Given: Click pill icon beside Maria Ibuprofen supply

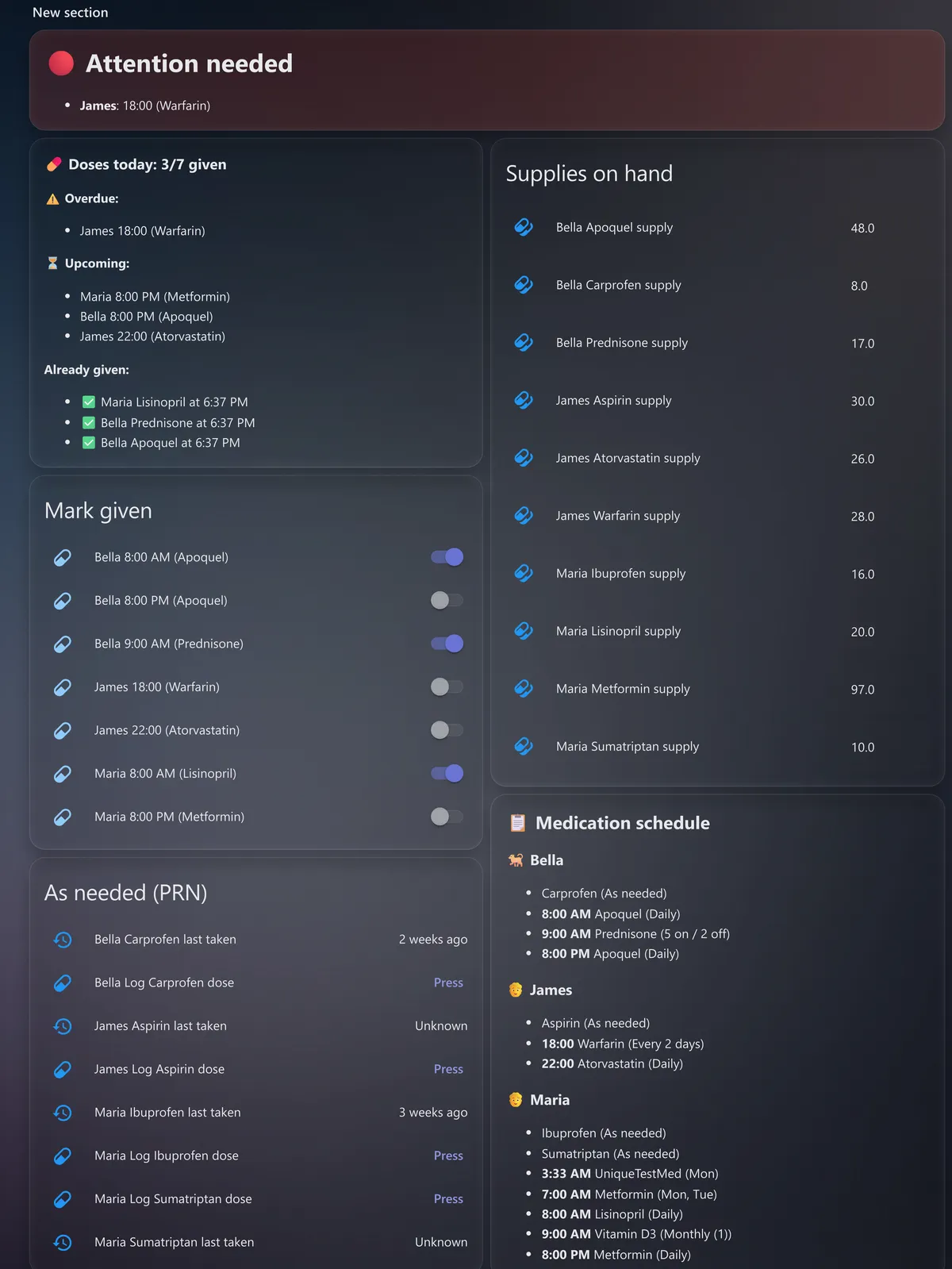Looking at the screenshot, I should pyautogui.click(x=524, y=573).
